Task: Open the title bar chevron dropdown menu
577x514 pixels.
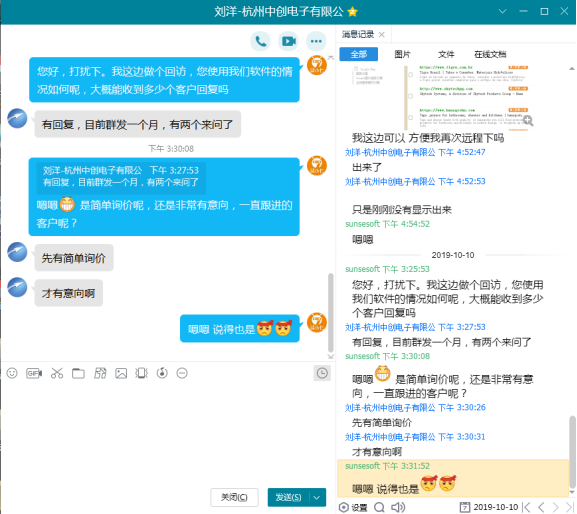Action: (502, 11)
